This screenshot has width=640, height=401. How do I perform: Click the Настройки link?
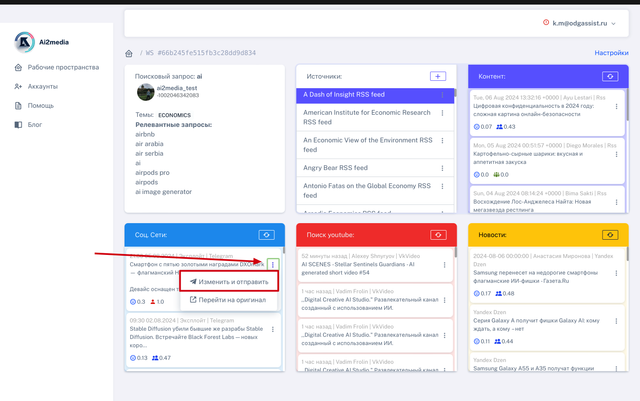(x=611, y=53)
